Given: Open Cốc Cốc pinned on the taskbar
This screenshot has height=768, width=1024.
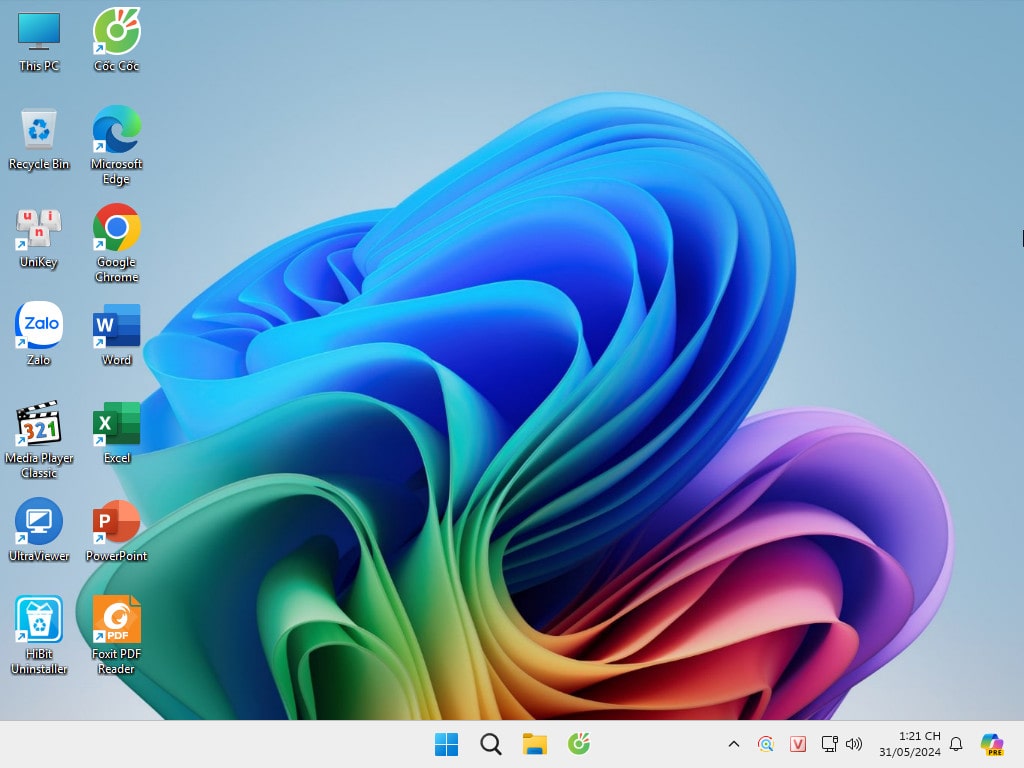Looking at the screenshot, I should pos(580,744).
